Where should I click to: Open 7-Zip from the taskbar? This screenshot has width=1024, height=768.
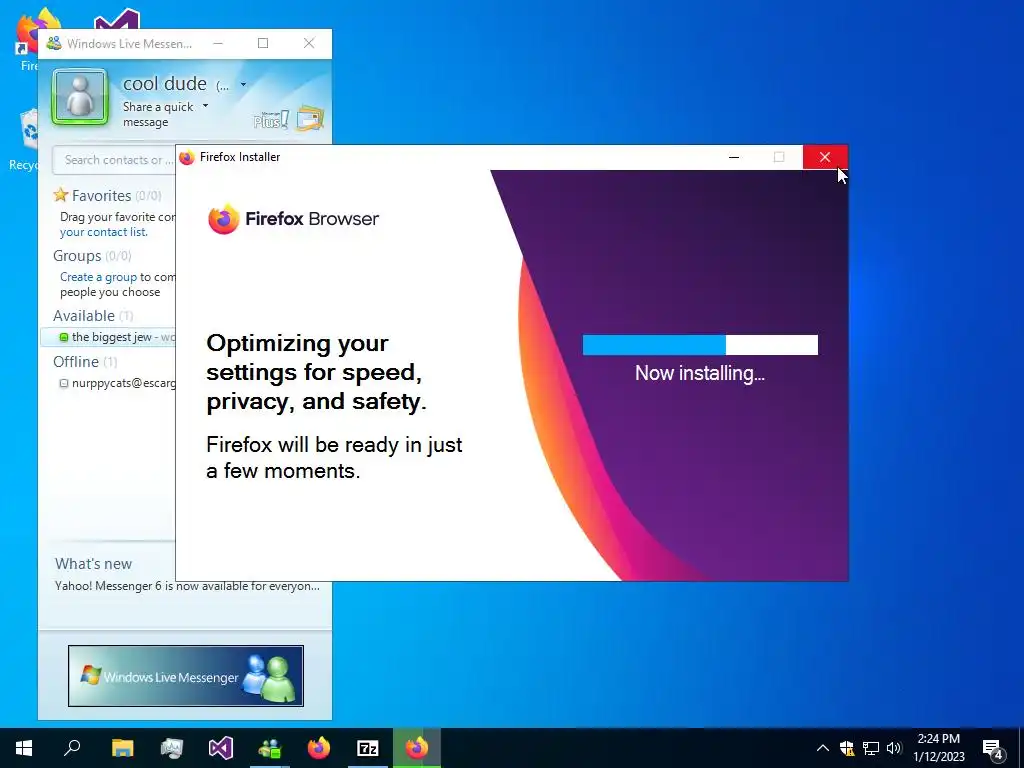(368, 748)
